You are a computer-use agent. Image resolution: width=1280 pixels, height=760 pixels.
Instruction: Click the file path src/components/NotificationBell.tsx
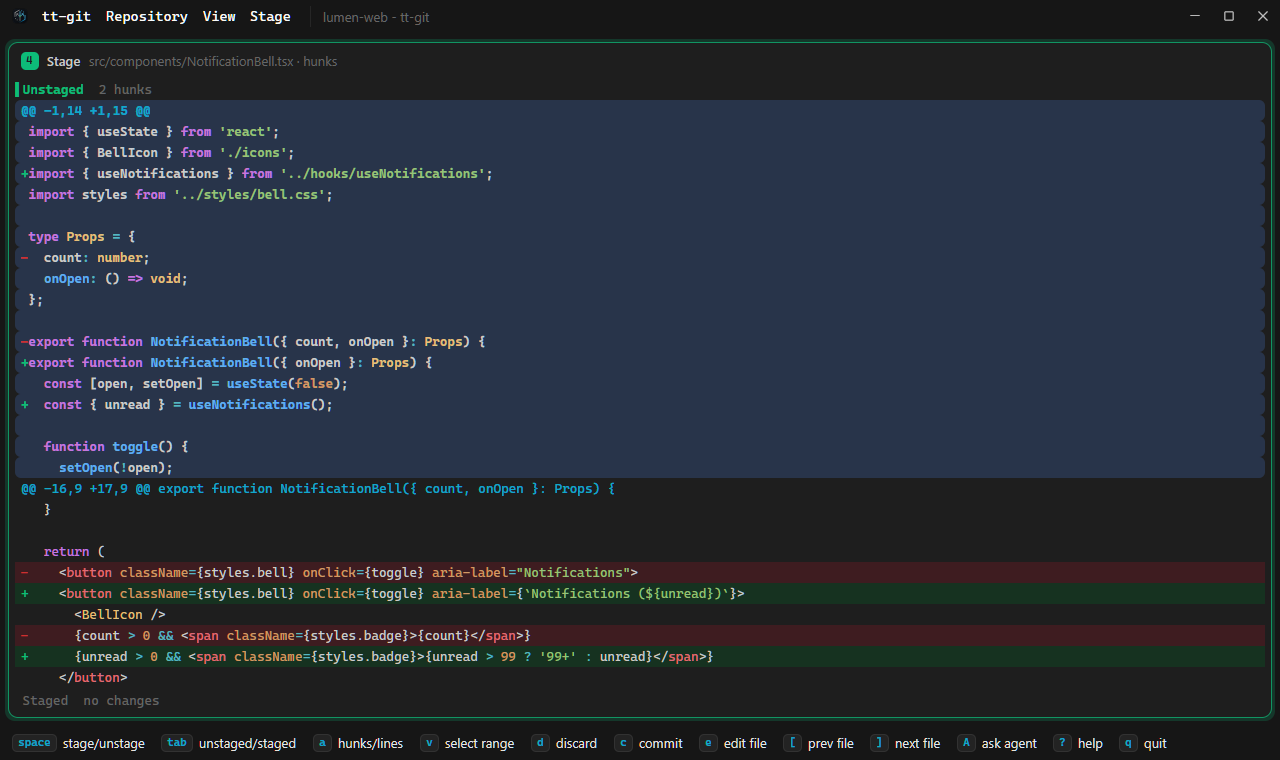pyautogui.click(x=191, y=61)
